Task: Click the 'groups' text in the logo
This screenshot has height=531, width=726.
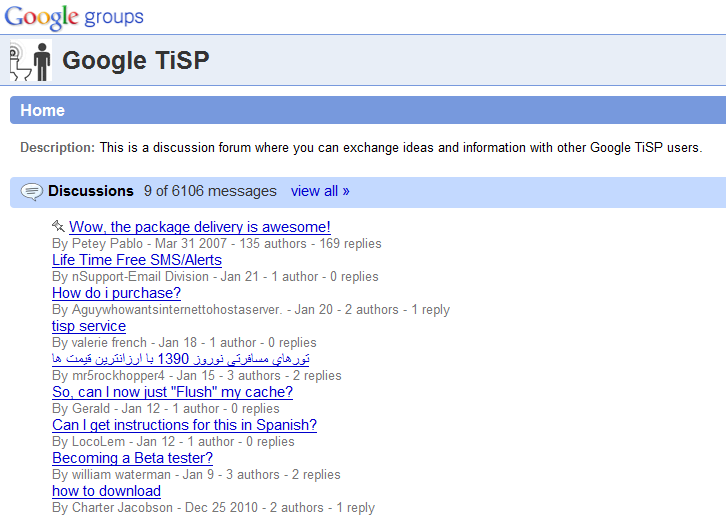Action: coord(114,17)
